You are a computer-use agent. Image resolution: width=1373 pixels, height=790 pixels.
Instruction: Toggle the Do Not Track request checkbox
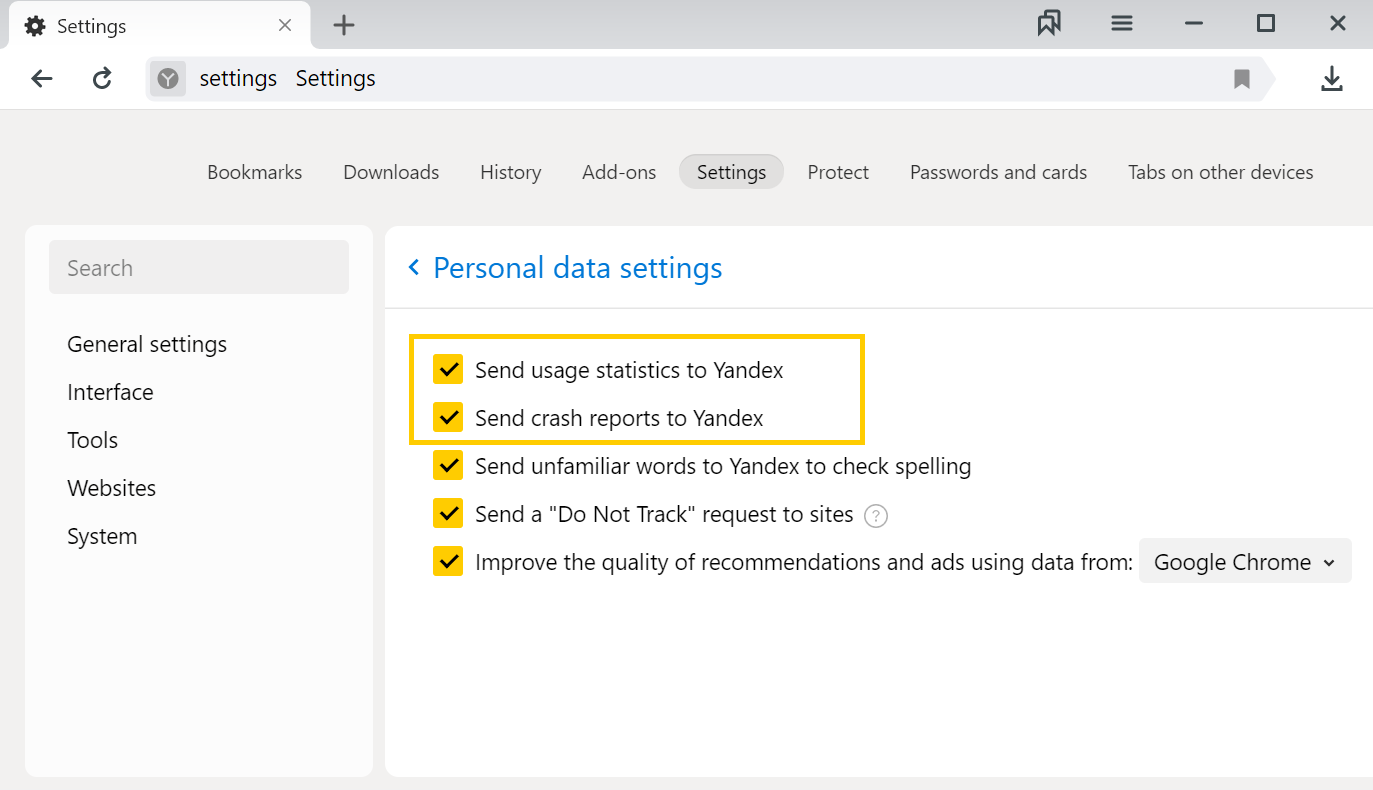click(x=448, y=513)
